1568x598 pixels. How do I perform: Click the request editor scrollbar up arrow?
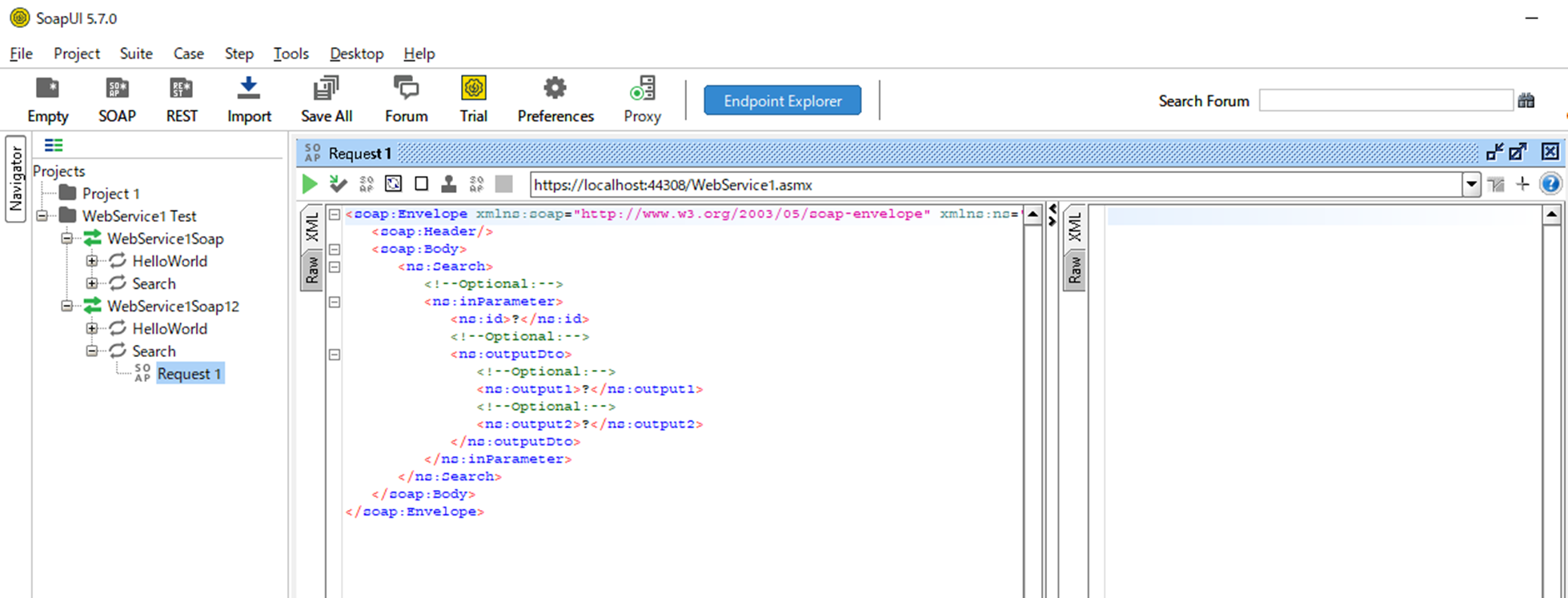pyautogui.click(x=1033, y=214)
